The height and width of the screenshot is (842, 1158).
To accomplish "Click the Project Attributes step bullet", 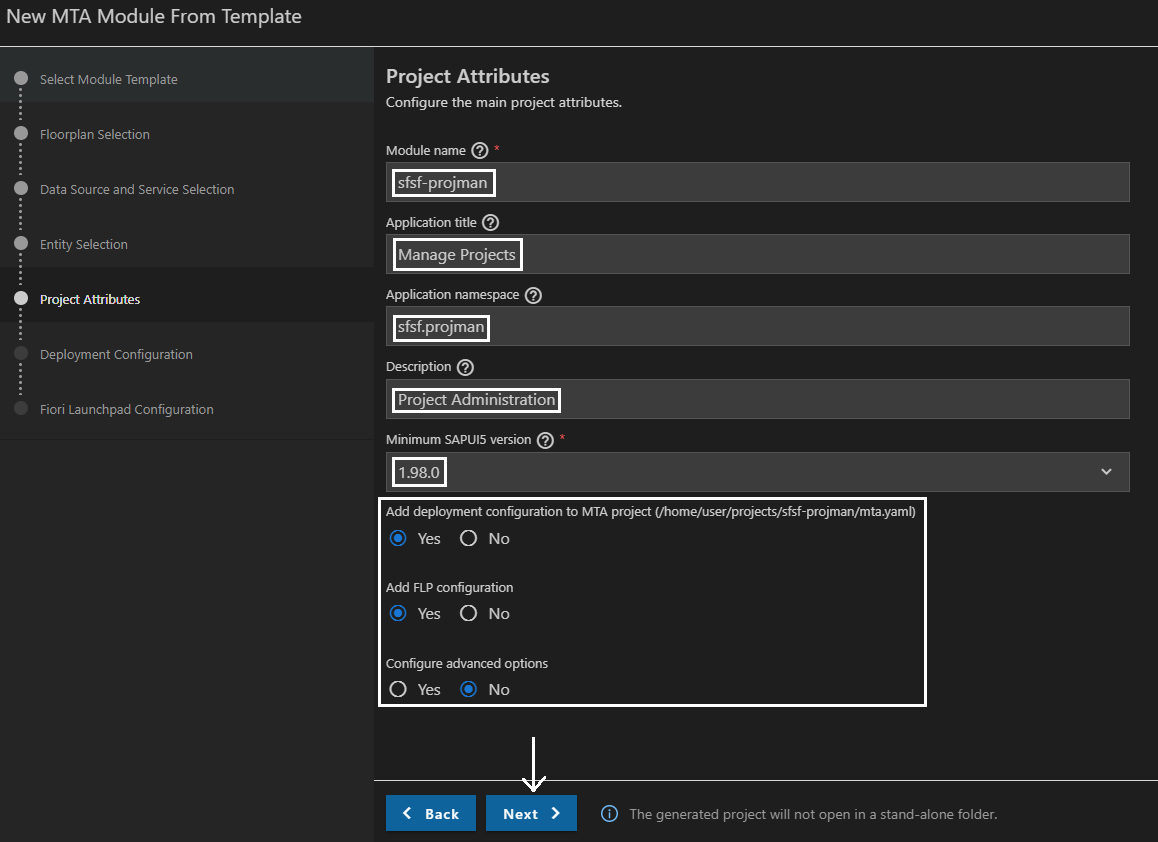I will click(x=21, y=298).
